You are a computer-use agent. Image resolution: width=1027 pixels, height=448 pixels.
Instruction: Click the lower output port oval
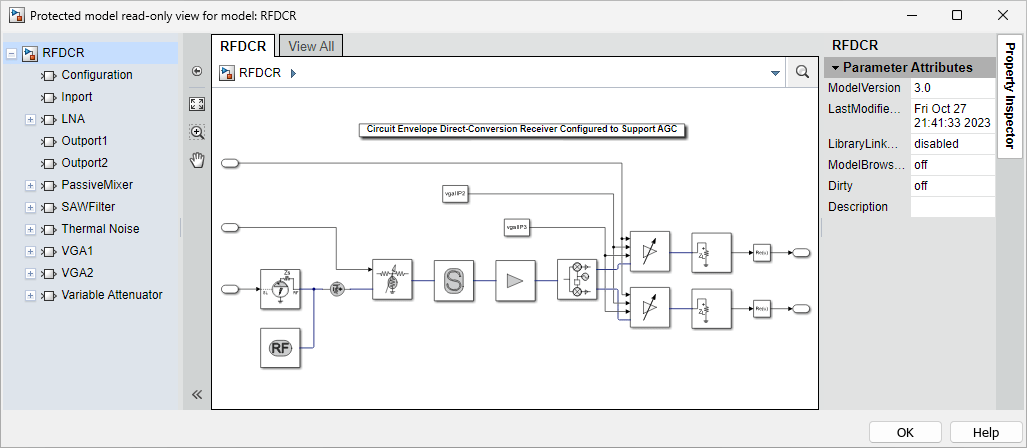(x=802, y=308)
